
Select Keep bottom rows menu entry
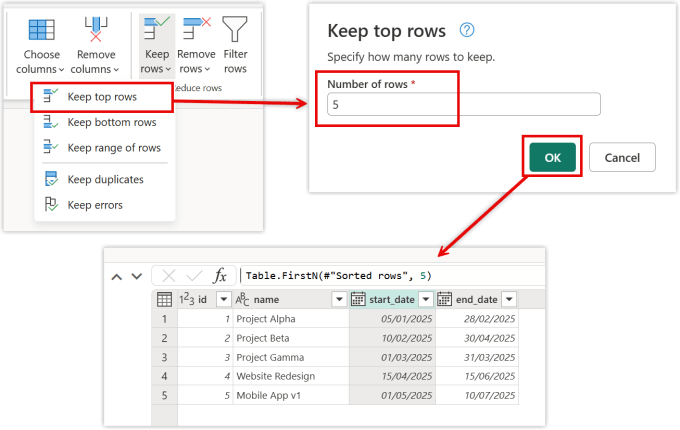point(105,123)
